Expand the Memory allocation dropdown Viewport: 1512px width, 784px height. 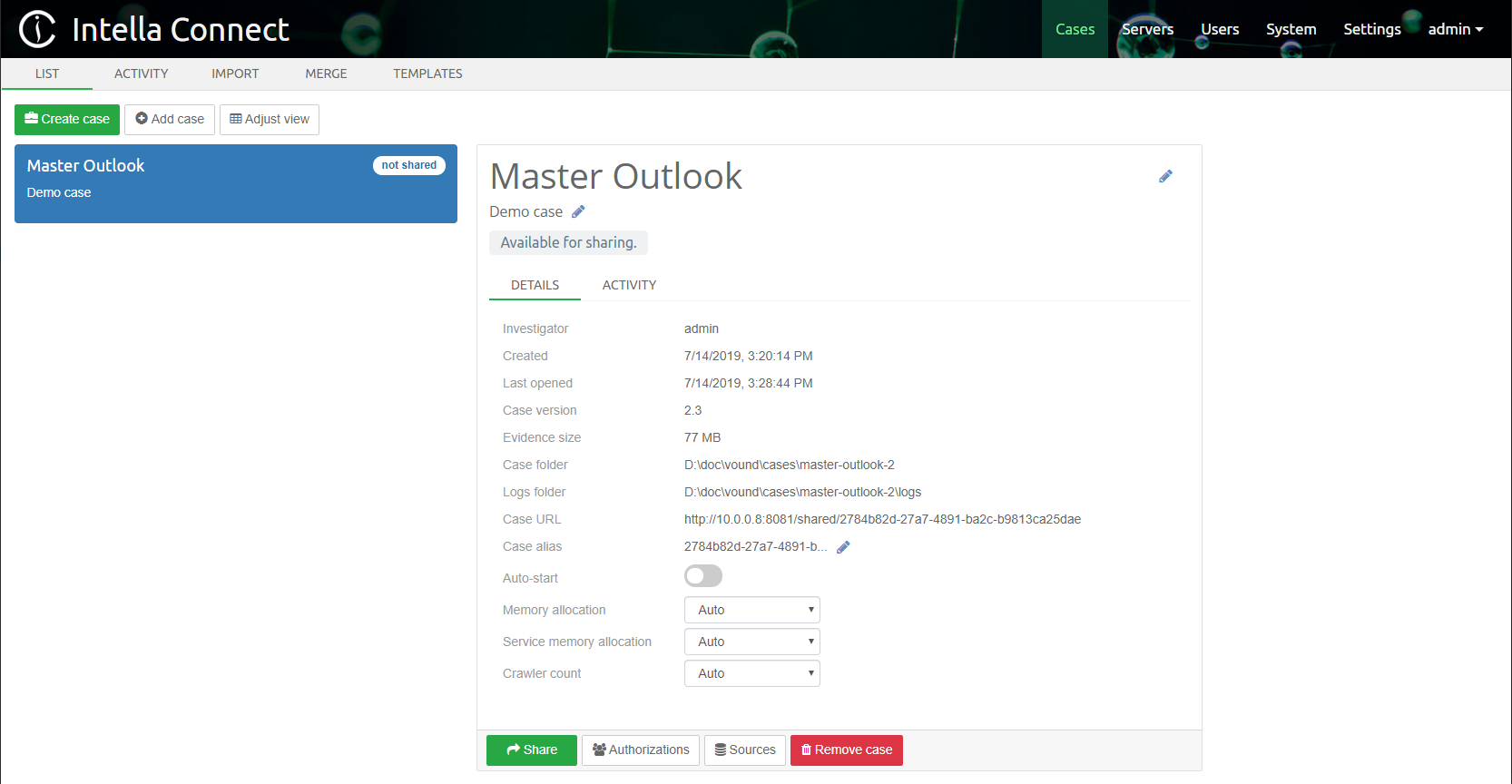751,610
